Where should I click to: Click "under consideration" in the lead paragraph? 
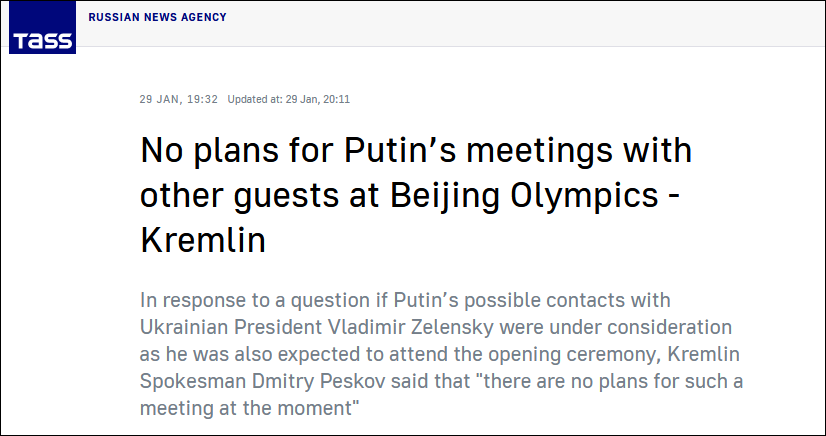[643, 327]
